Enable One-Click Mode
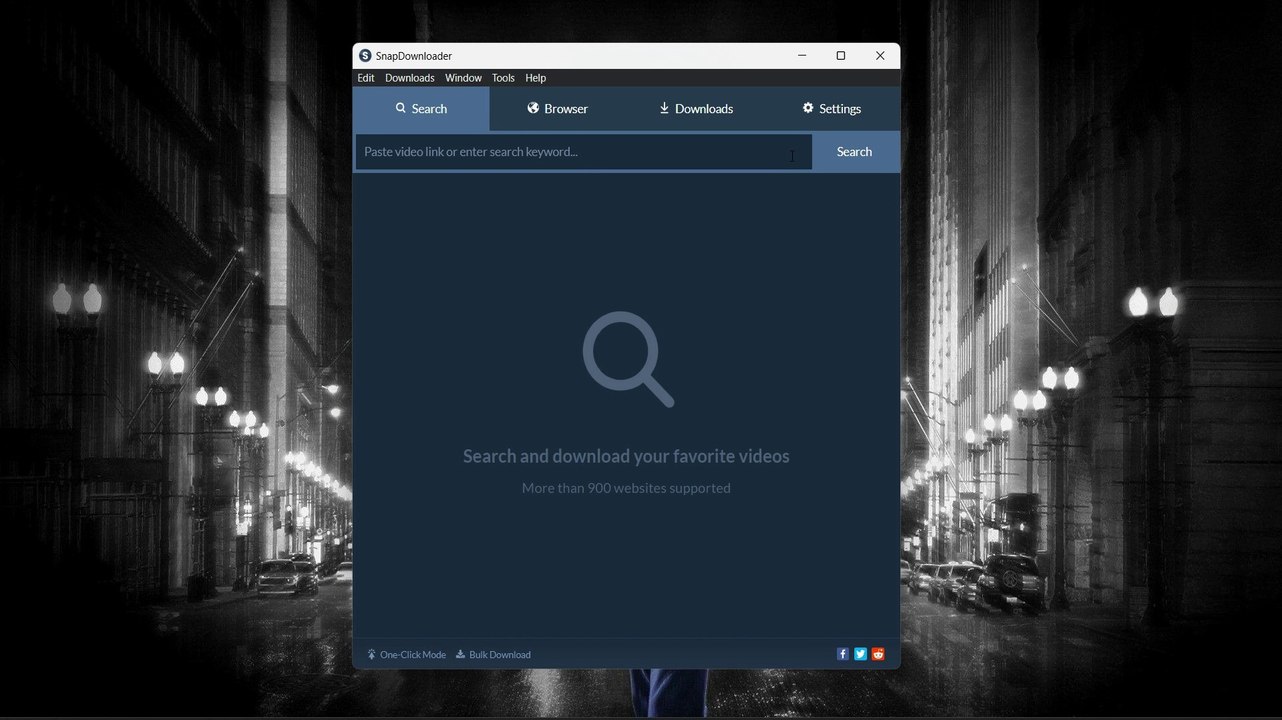This screenshot has height=720, width=1282. (407, 655)
